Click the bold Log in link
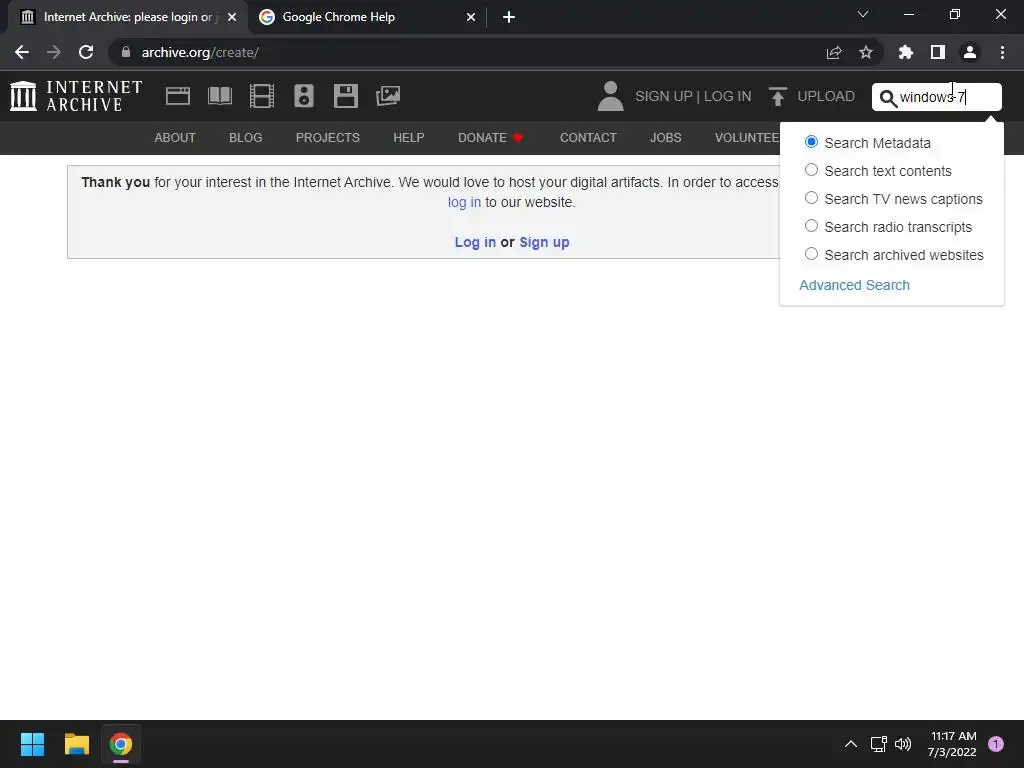1024x768 pixels. point(475,242)
